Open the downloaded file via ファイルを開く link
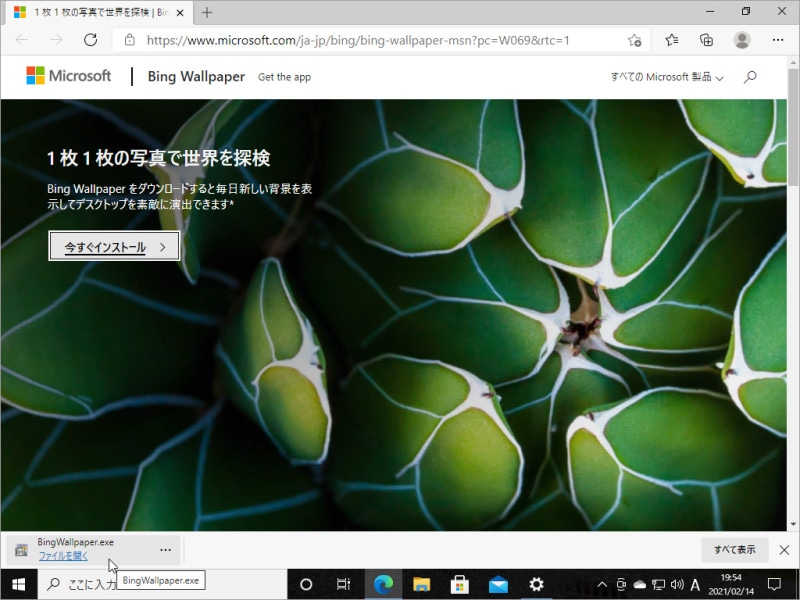The height and width of the screenshot is (600, 800). pyautogui.click(x=62, y=556)
